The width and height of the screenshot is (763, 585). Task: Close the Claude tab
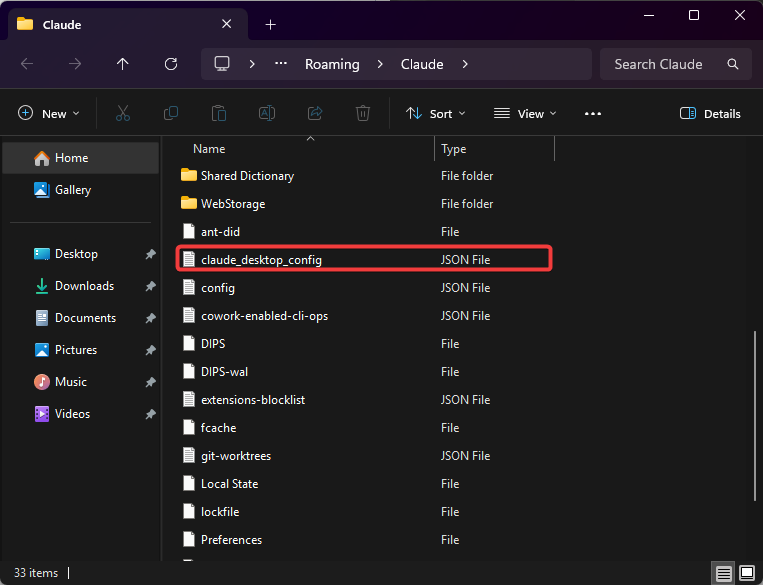point(227,24)
